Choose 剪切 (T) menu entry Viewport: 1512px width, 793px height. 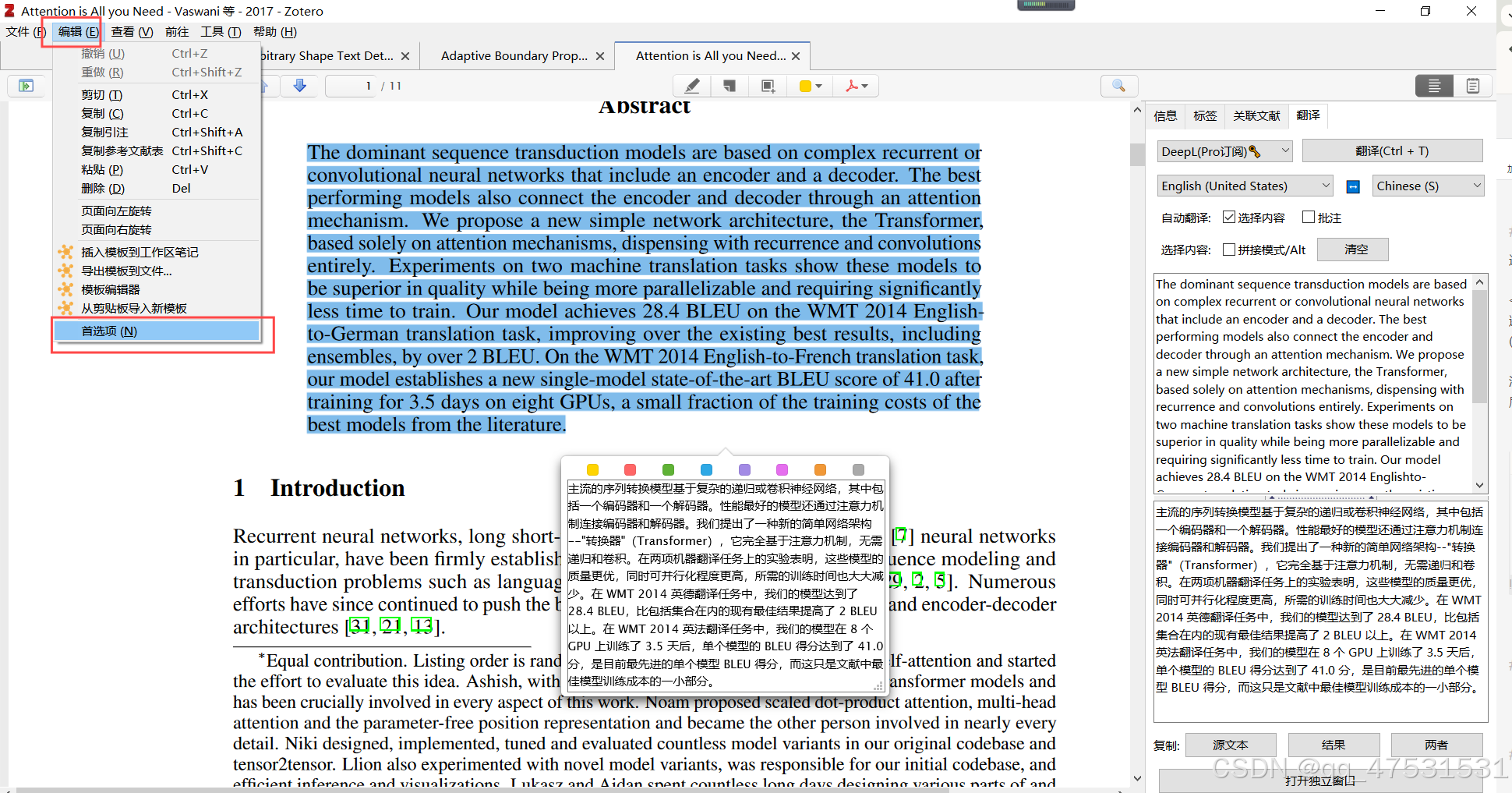click(x=157, y=95)
